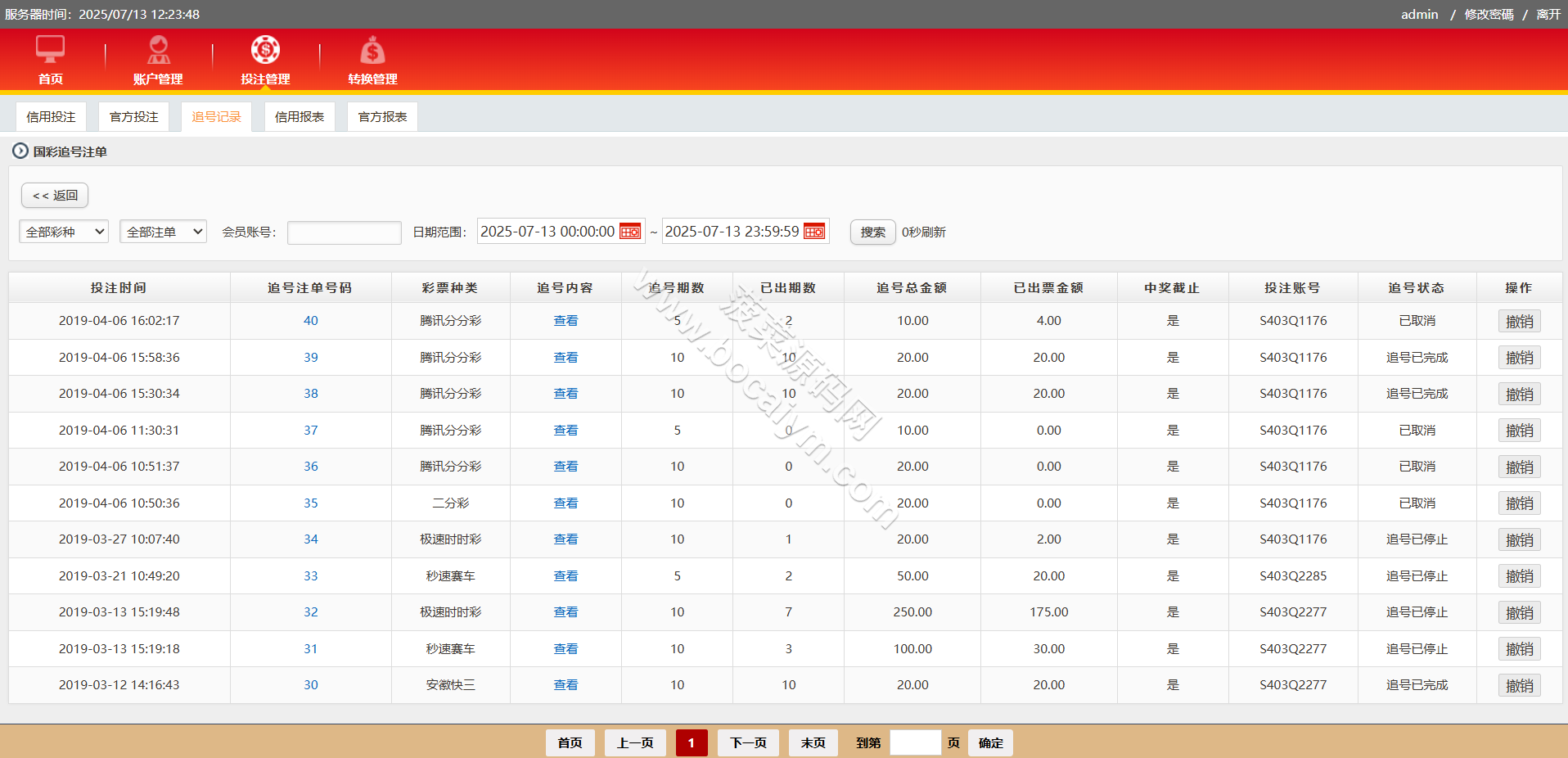Select the 追号记录 tab

[x=217, y=117]
